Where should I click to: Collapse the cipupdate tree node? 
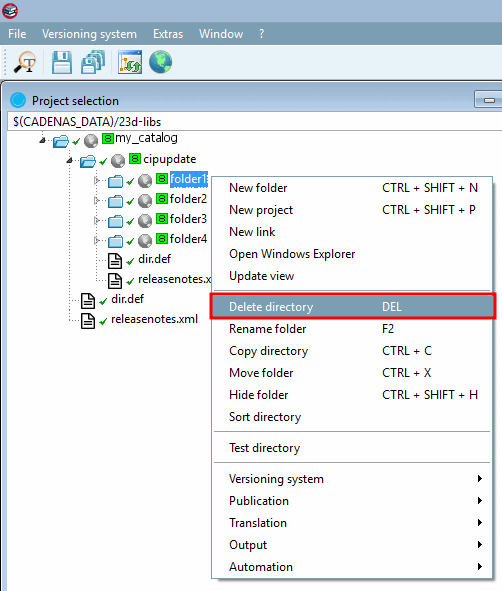[69, 161]
